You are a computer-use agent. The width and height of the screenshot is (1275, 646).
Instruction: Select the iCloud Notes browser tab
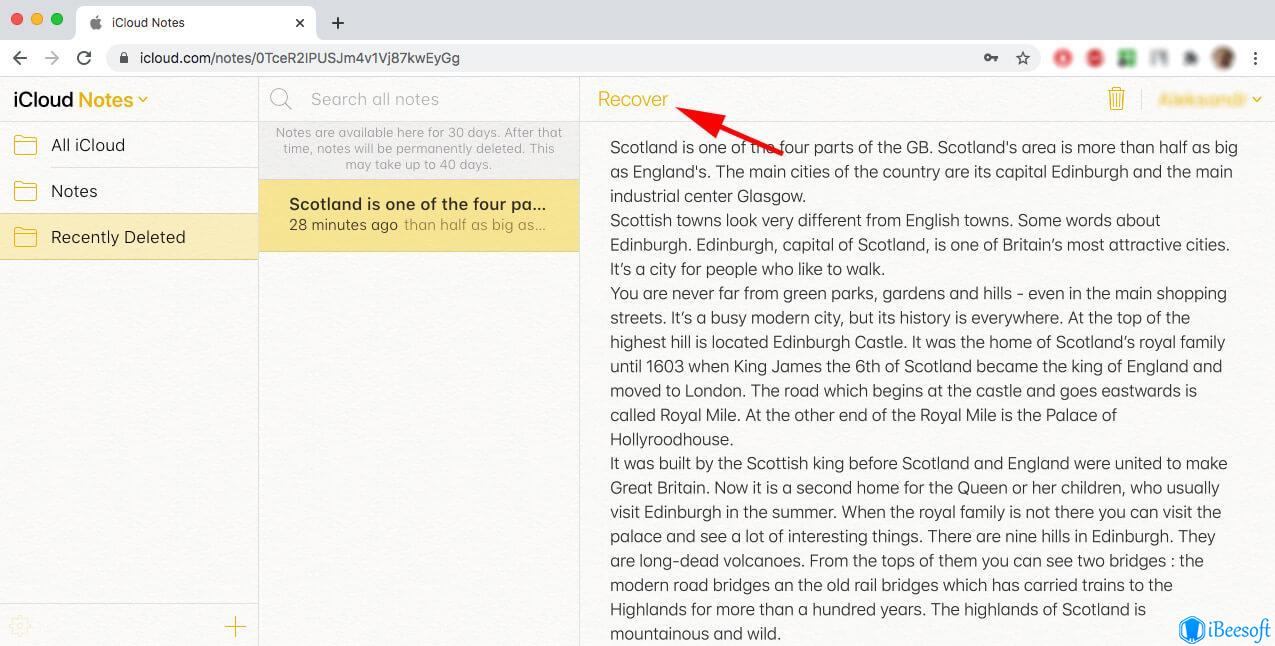pos(195,22)
